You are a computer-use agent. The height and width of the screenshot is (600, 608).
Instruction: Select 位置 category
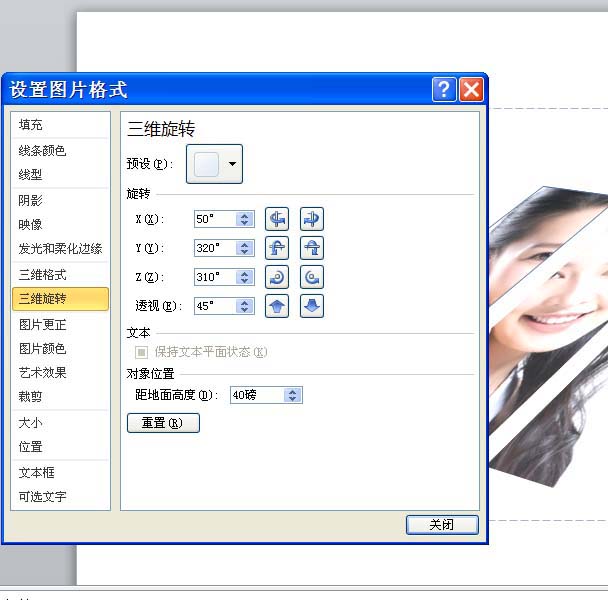(60, 447)
